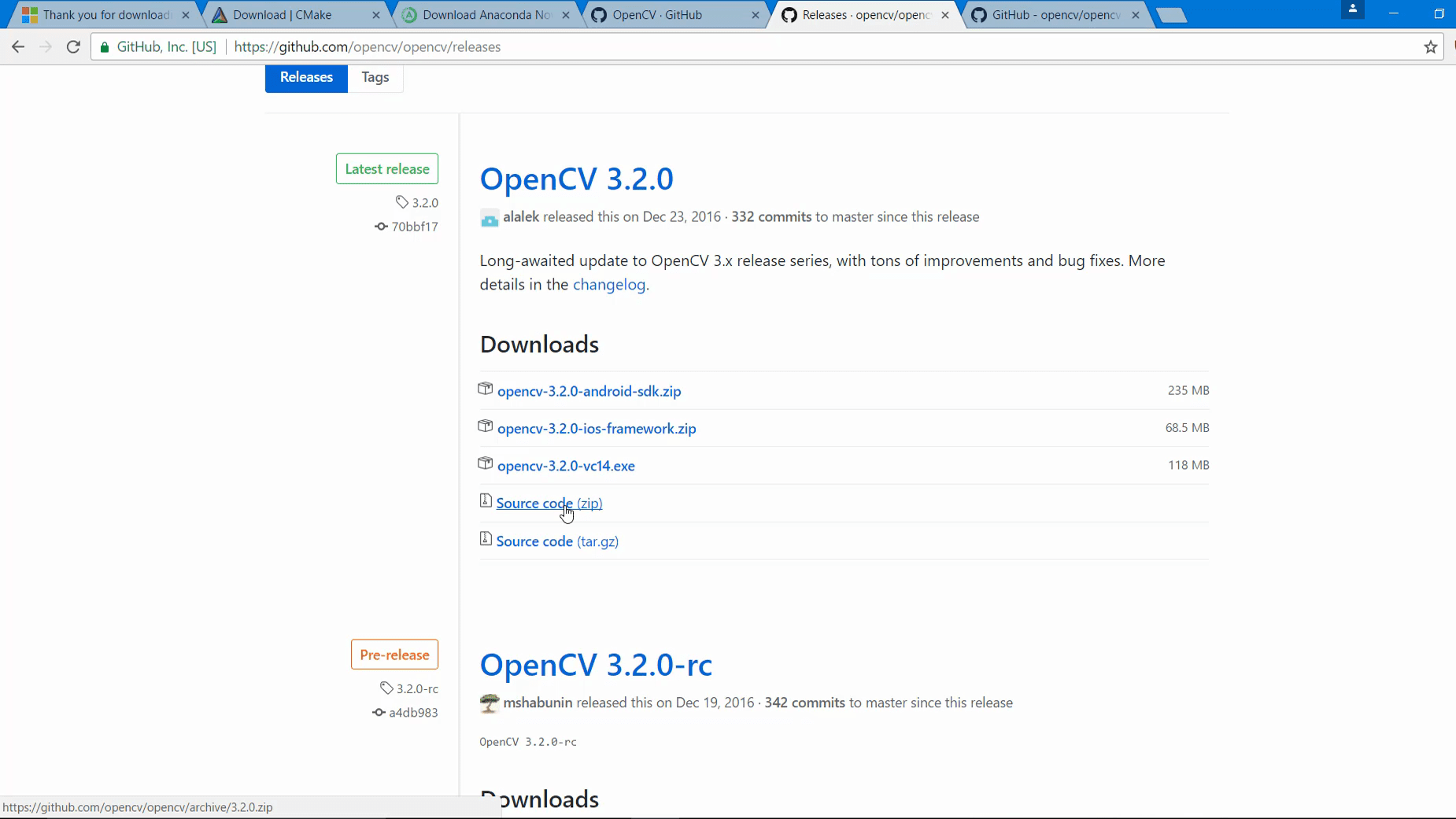Click the 118 MB file size text
The image size is (1456, 819).
point(1188,465)
